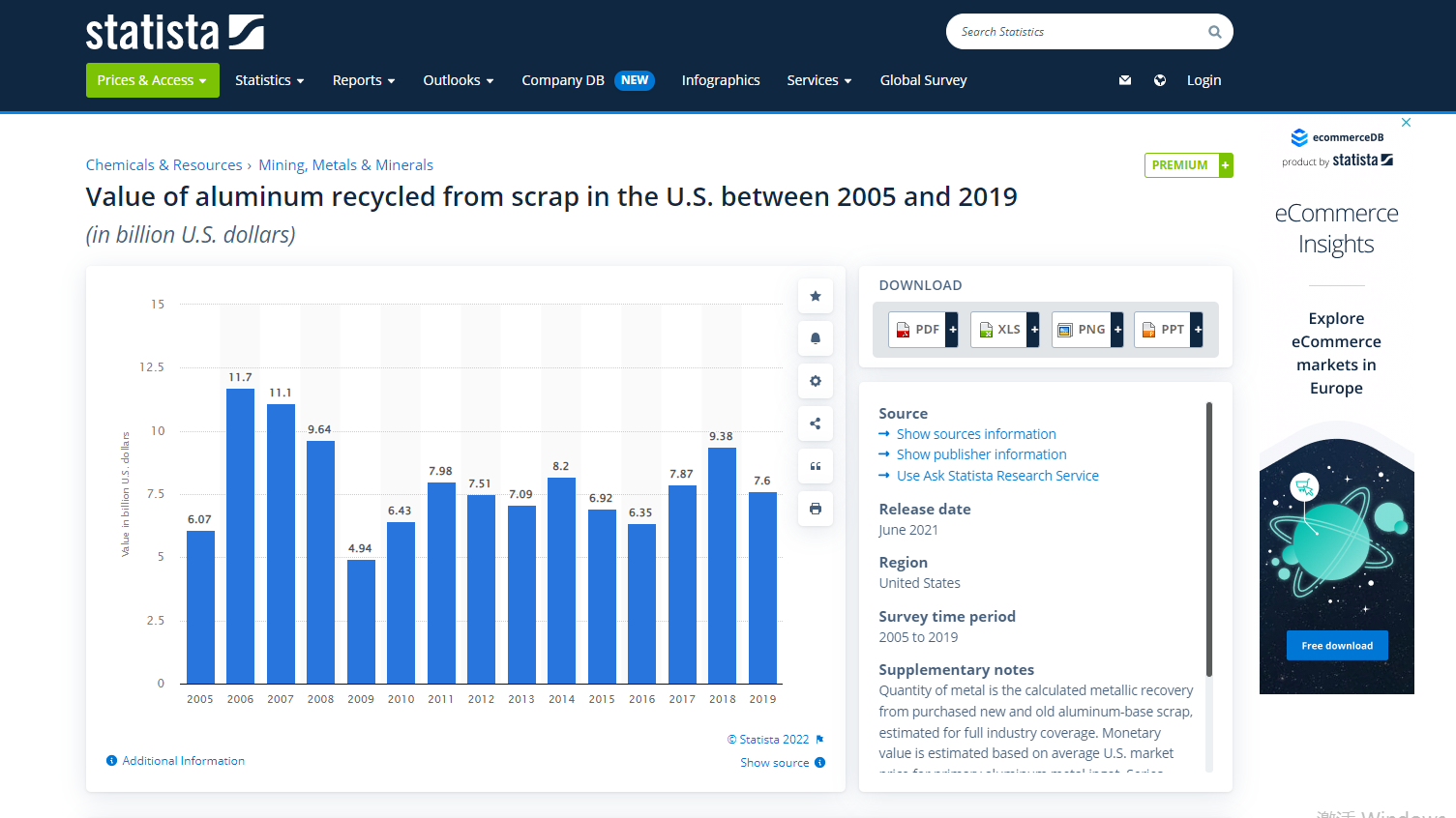The image size is (1456, 818).
Task: Open the envelope mail icon in header
Action: (1125, 80)
